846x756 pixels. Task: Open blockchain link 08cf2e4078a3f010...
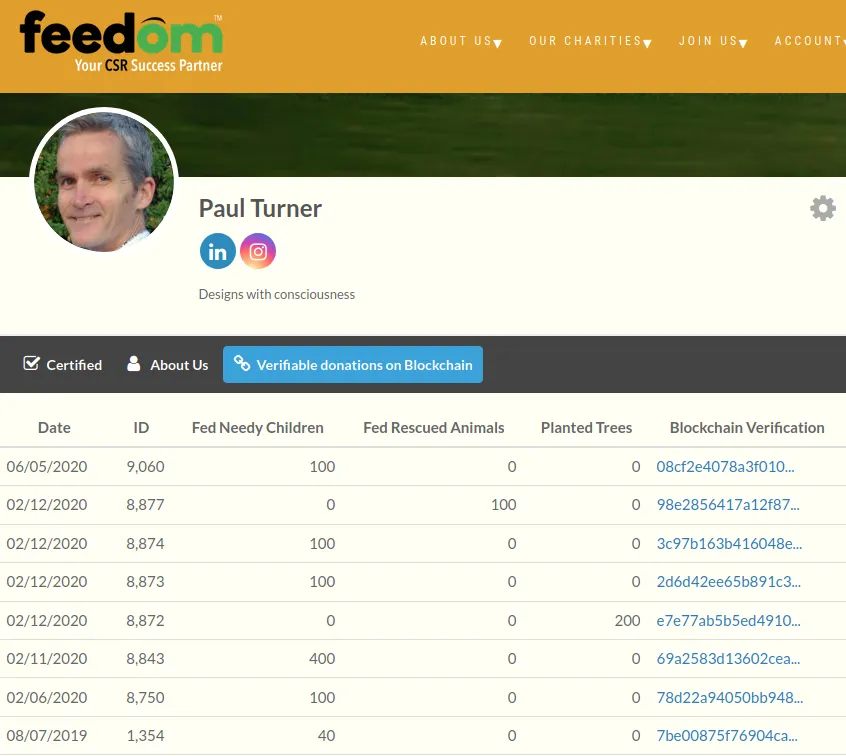(x=725, y=467)
